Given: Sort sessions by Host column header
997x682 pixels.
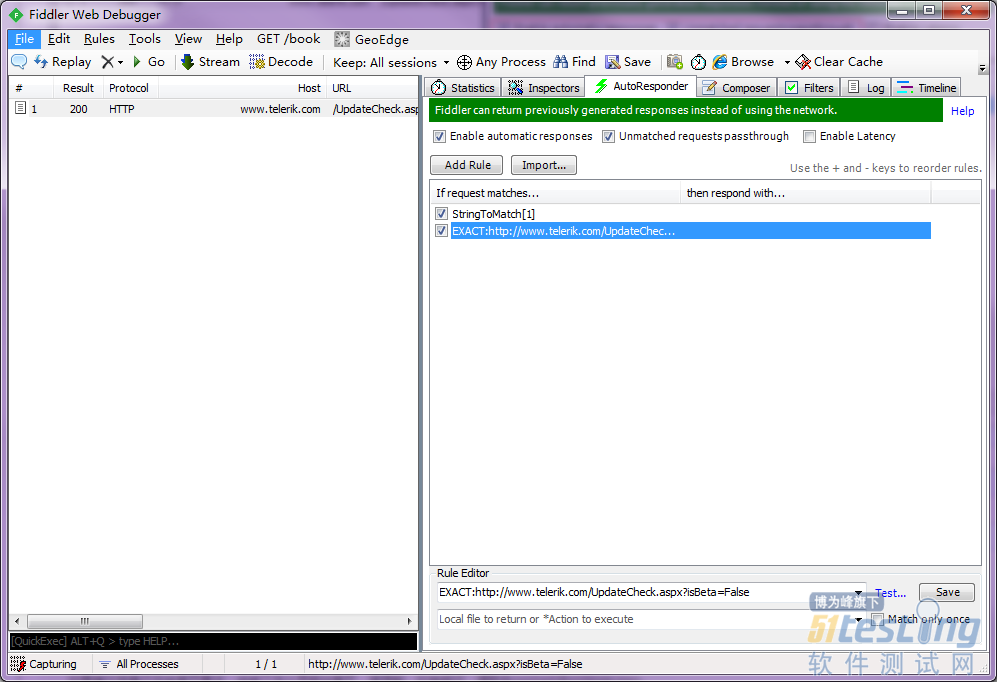Looking at the screenshot, I should point(242,88).
